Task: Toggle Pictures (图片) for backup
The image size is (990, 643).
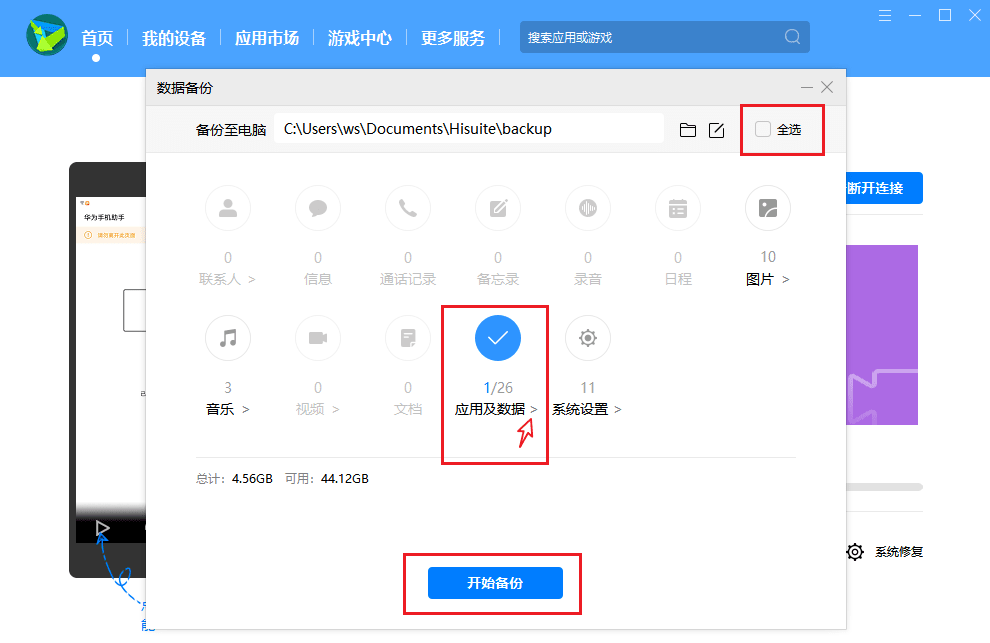Action: (767, 208)
